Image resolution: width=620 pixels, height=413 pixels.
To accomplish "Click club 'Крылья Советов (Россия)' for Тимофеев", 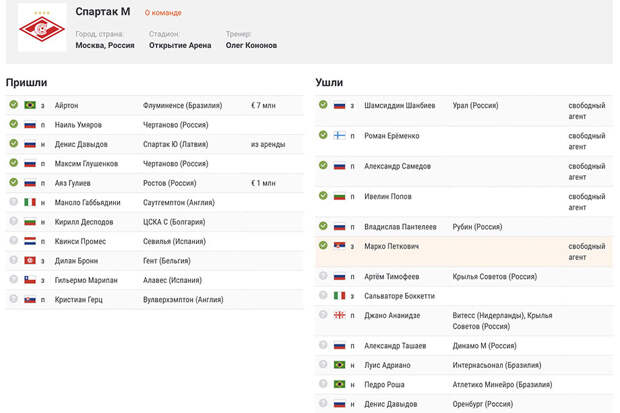I will point(495,277).
